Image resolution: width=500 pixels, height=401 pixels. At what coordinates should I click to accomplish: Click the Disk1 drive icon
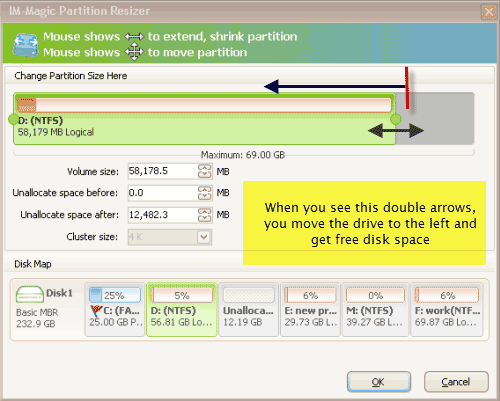30,294
